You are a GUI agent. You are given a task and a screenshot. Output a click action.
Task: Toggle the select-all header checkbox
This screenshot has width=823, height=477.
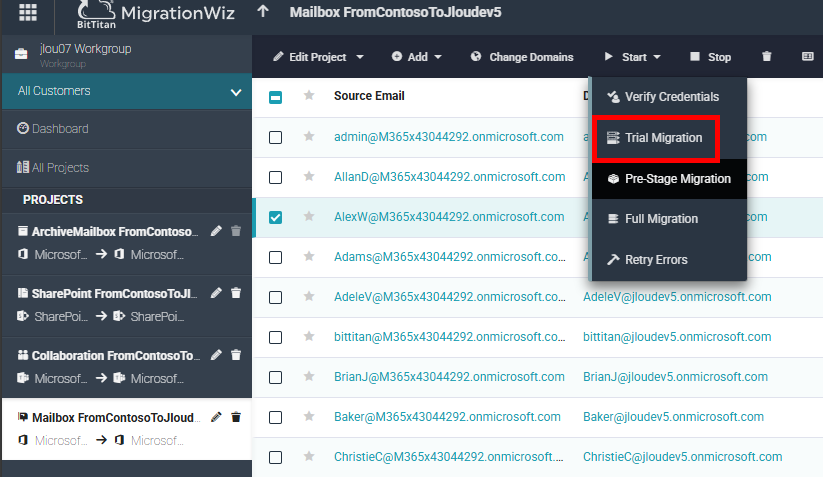276,97
